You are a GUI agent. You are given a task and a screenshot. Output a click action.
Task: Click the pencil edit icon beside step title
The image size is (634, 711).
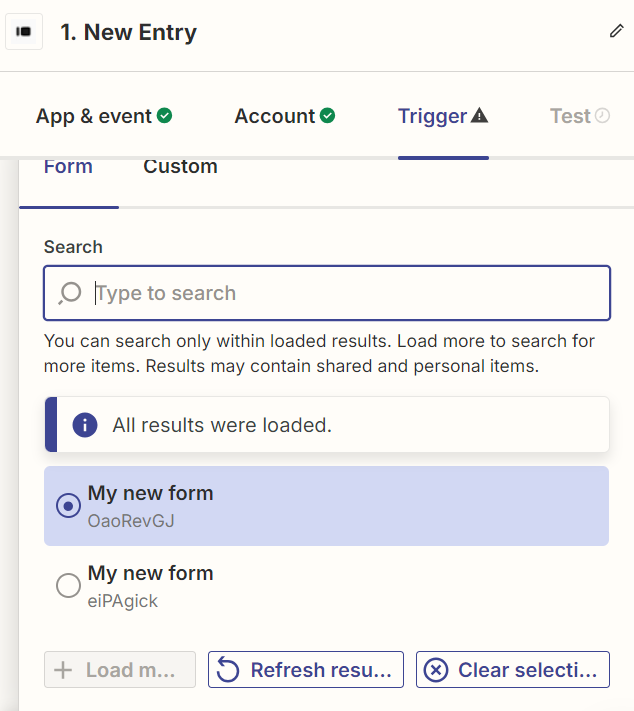(616, 31)
